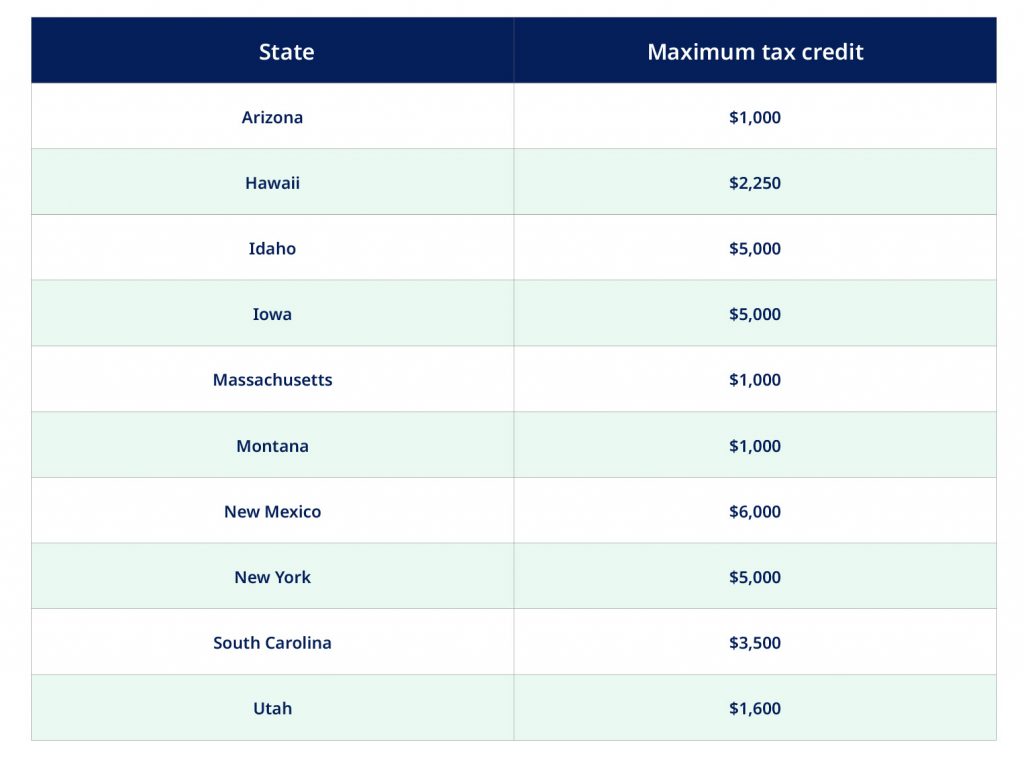Viewport: 1024px width, 762px height.
Task: Click the New York state name
Action: pos(272,577)
